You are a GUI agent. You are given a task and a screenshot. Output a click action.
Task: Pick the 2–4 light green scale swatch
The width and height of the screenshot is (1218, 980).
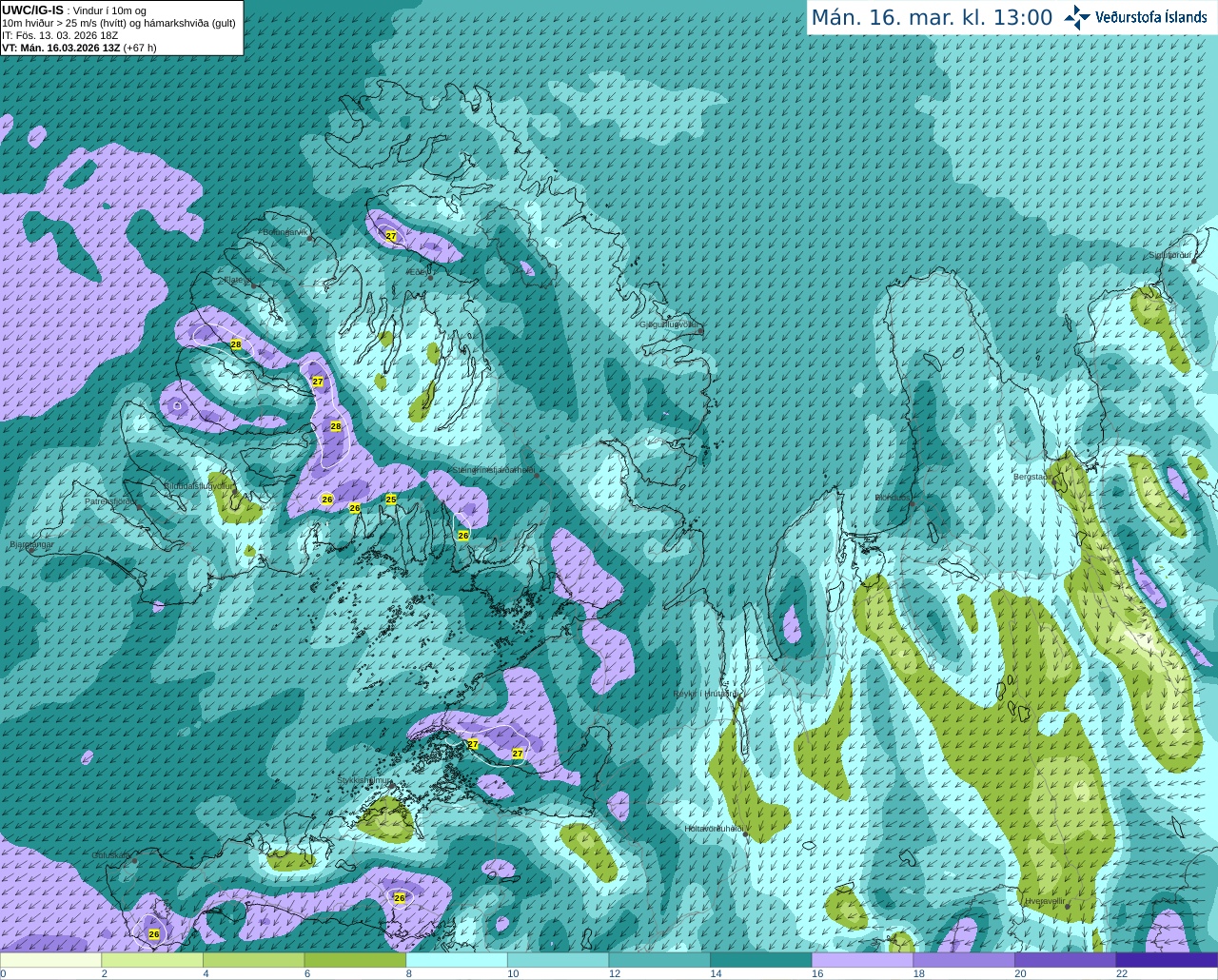point(152,960)
